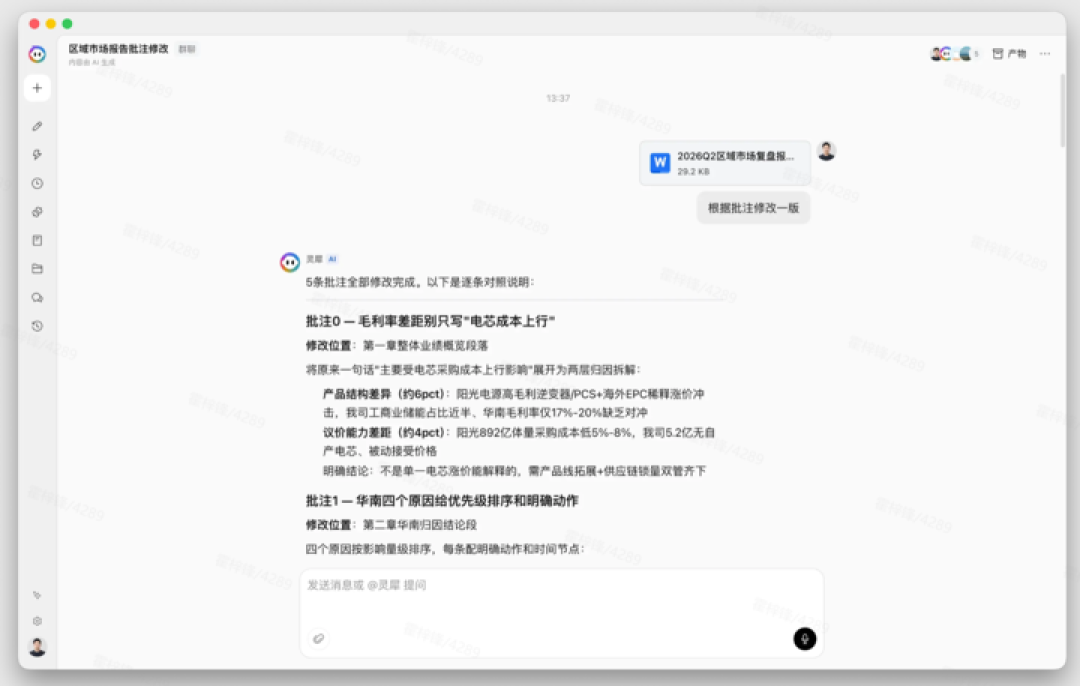Viewport: 1080px width, 686px height.
Task: Click the 根据批注修改一版 message bubble
Action: click(754, 207)
